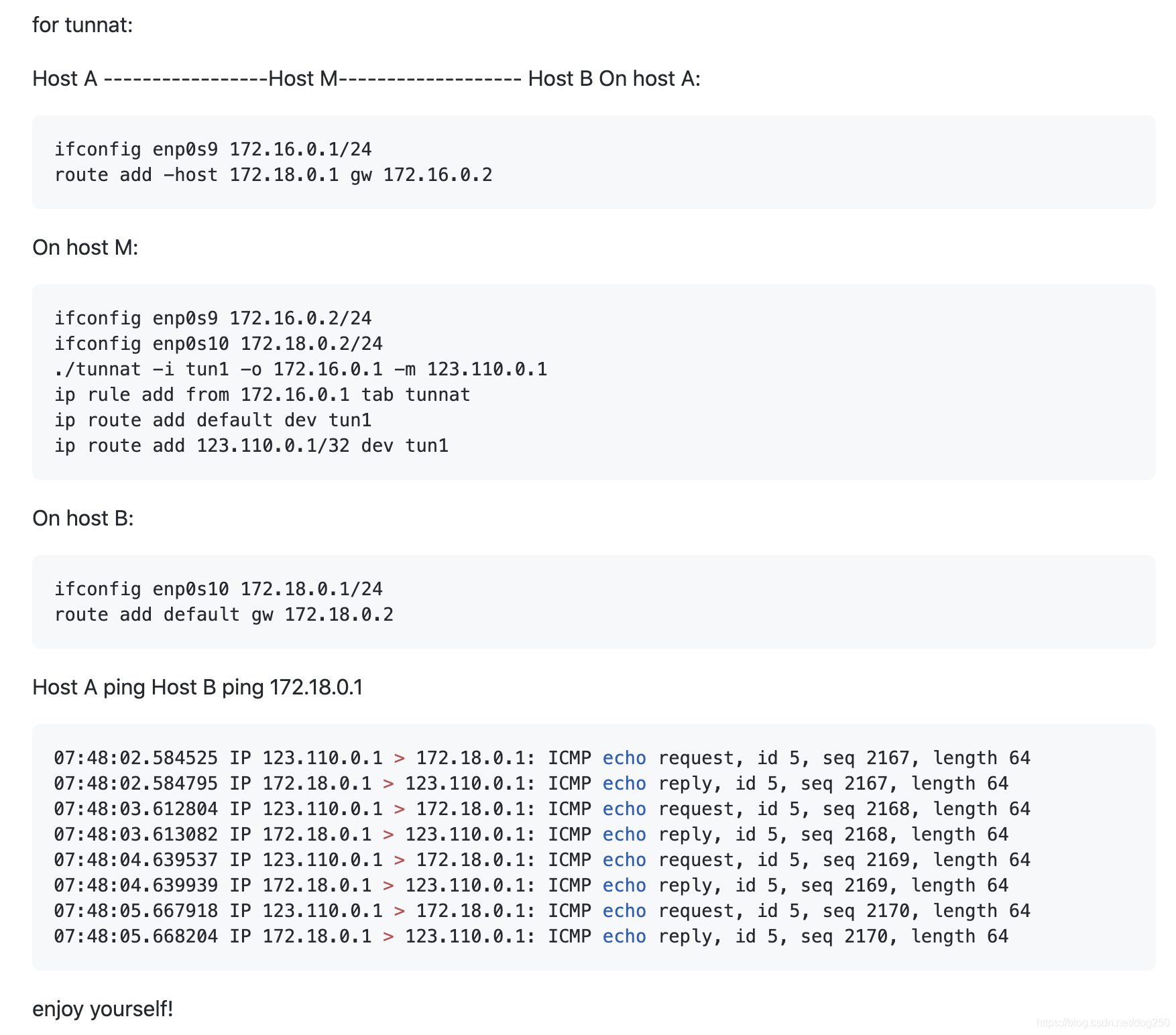
Task: Click the 'ifconfig enp0s9 172.16.0.2/24' code line
Action: point(213,318)
